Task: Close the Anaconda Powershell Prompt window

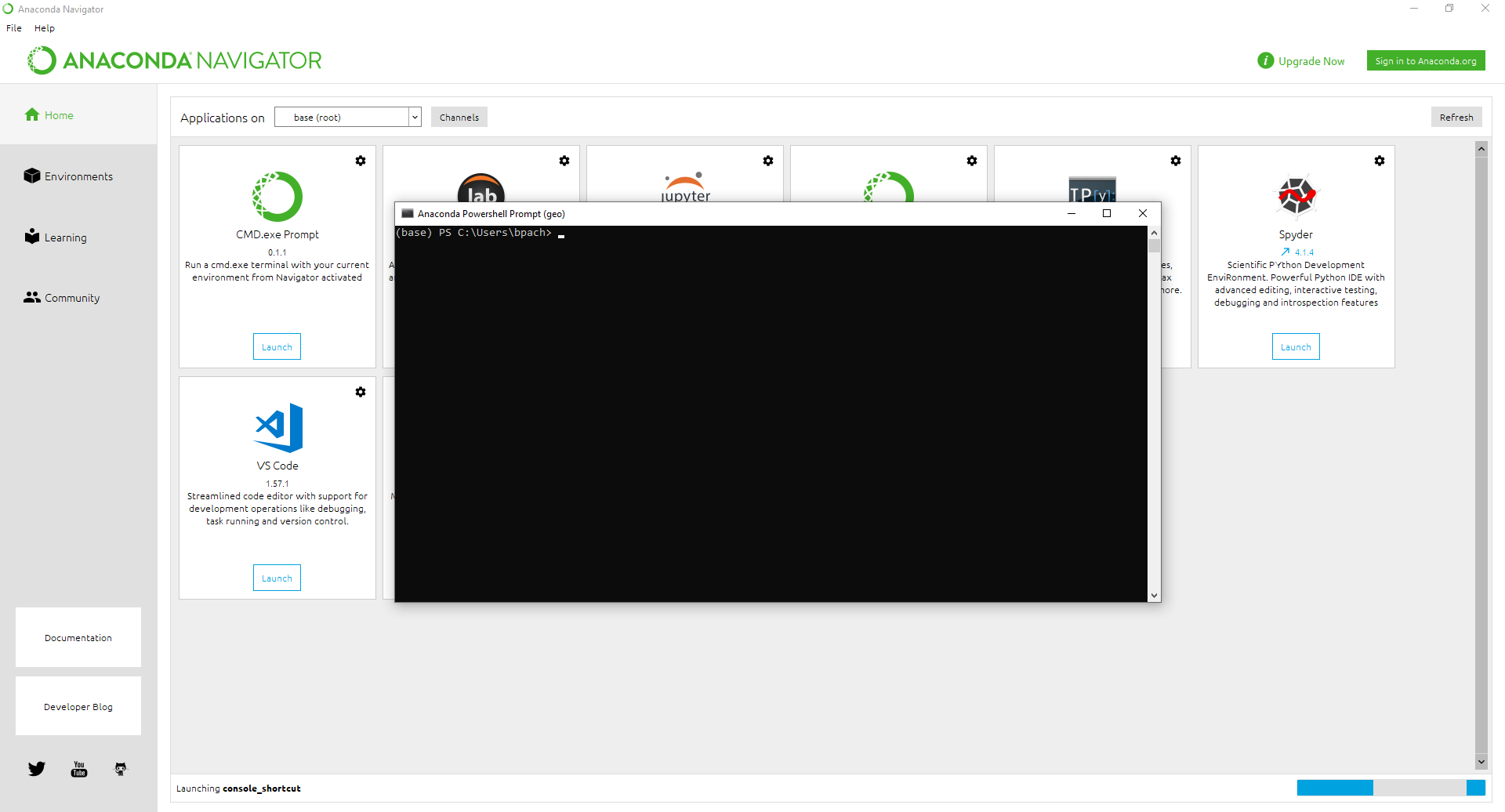Action: point(1143,213)
